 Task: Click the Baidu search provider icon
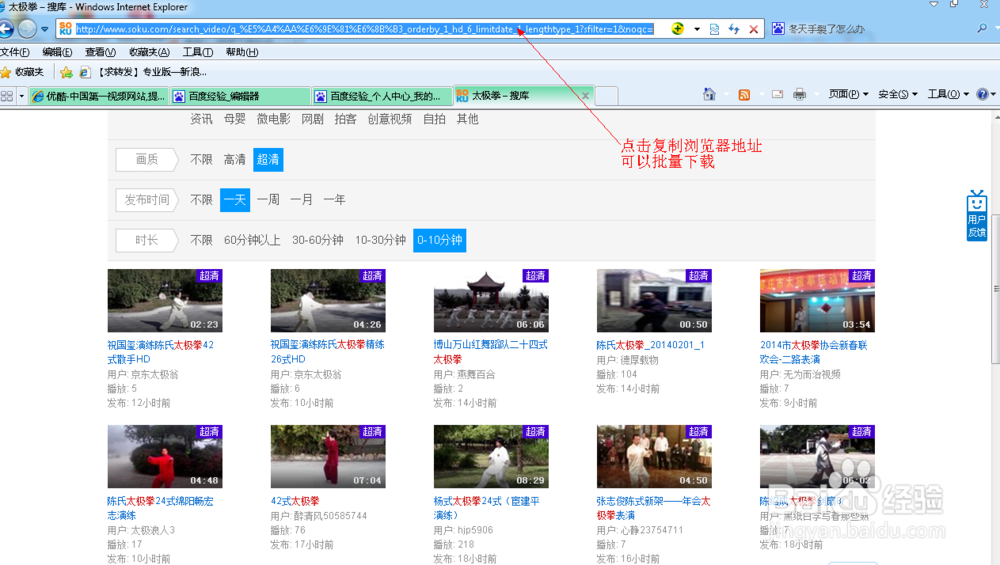point(778,29)
